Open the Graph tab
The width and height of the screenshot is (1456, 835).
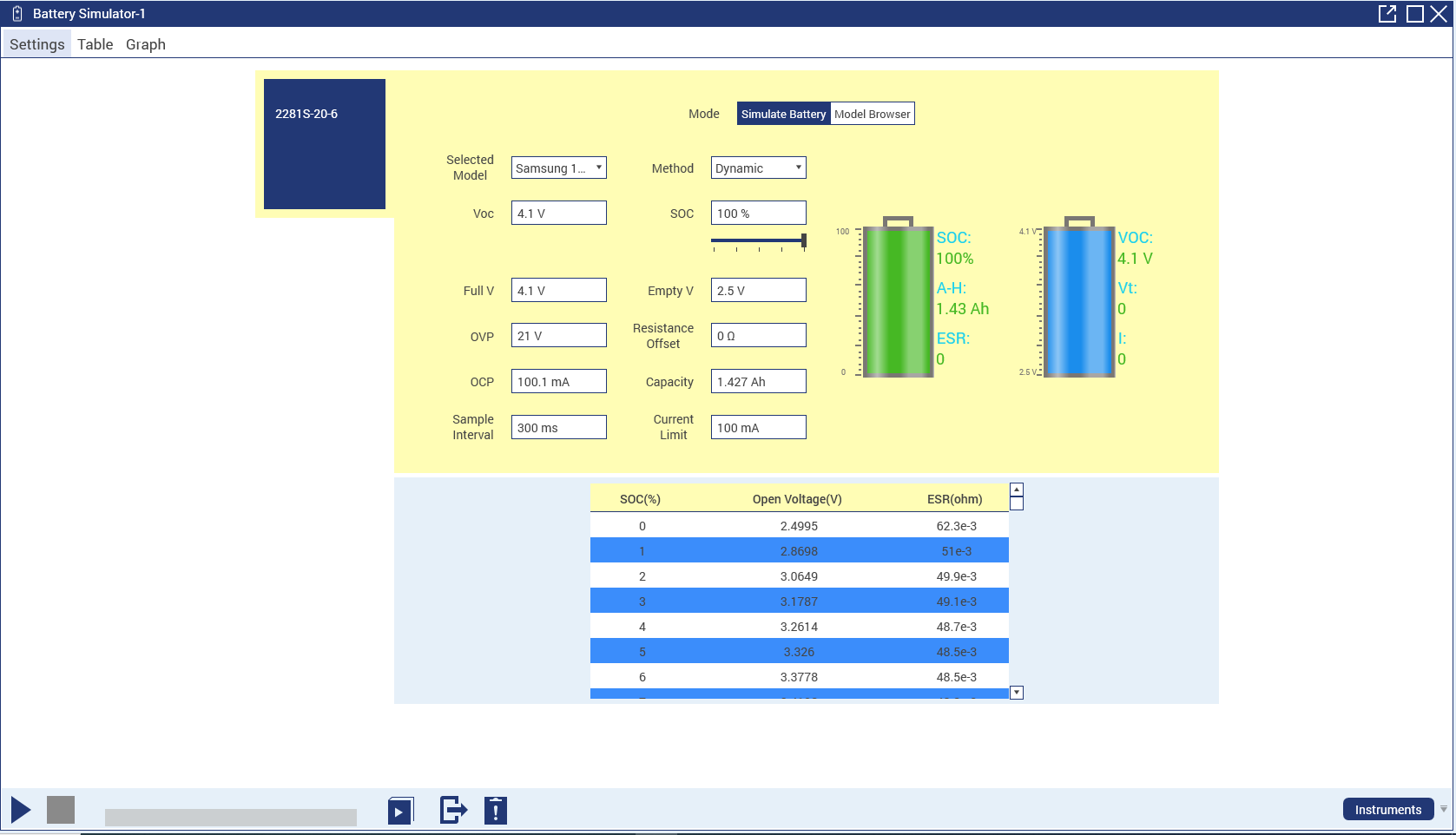pyautogui.click(x=145, y=44)
